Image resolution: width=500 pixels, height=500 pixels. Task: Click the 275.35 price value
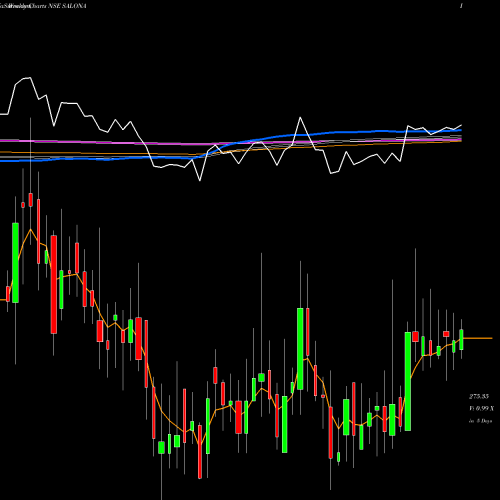[x=479, y=396]
